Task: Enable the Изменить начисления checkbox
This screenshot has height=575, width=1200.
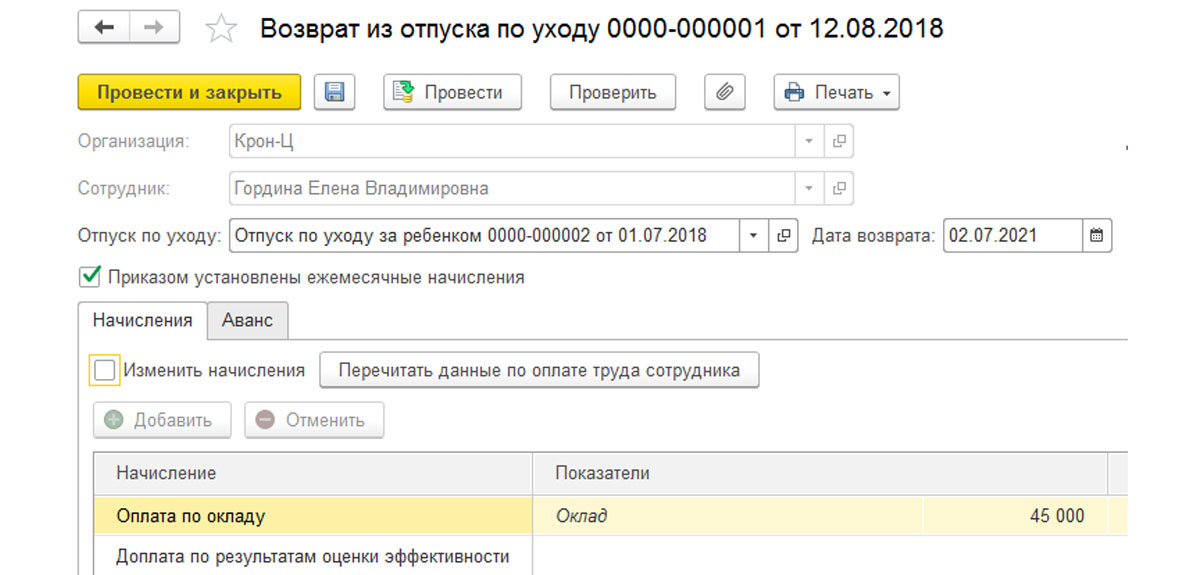Action: pos(104,370)
